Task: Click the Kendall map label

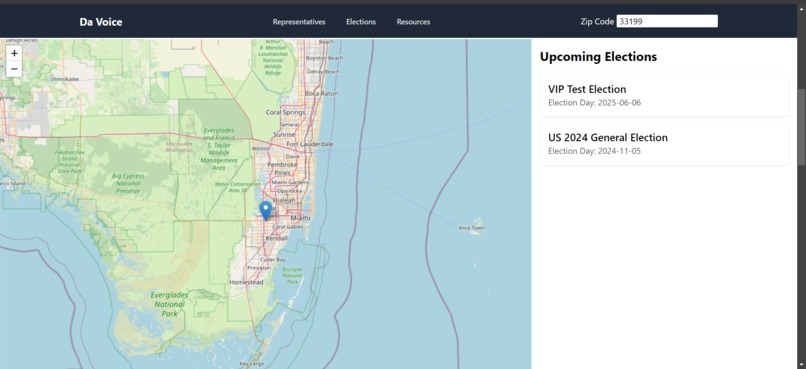Action: (277, 238)
